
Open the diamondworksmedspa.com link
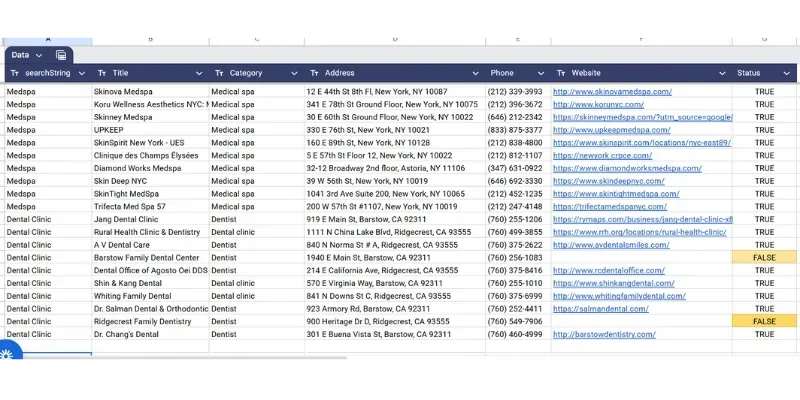627,168
